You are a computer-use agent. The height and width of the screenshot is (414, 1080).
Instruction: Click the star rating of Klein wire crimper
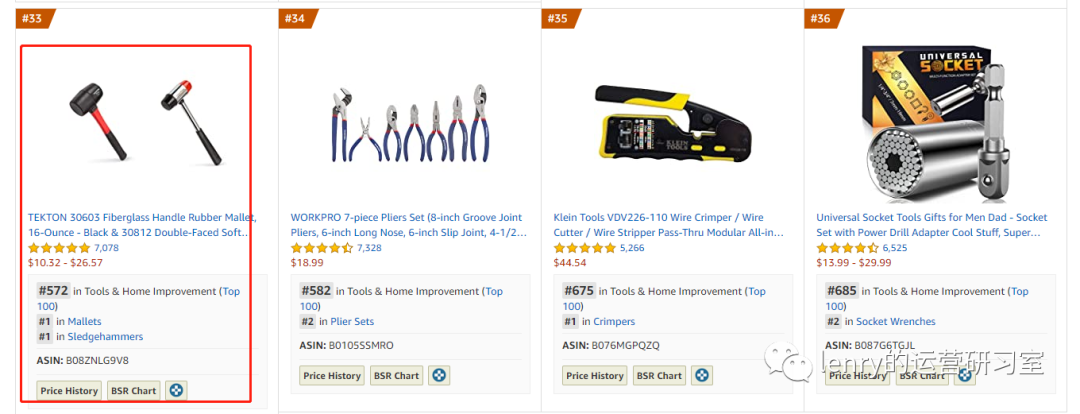(584, 248)
